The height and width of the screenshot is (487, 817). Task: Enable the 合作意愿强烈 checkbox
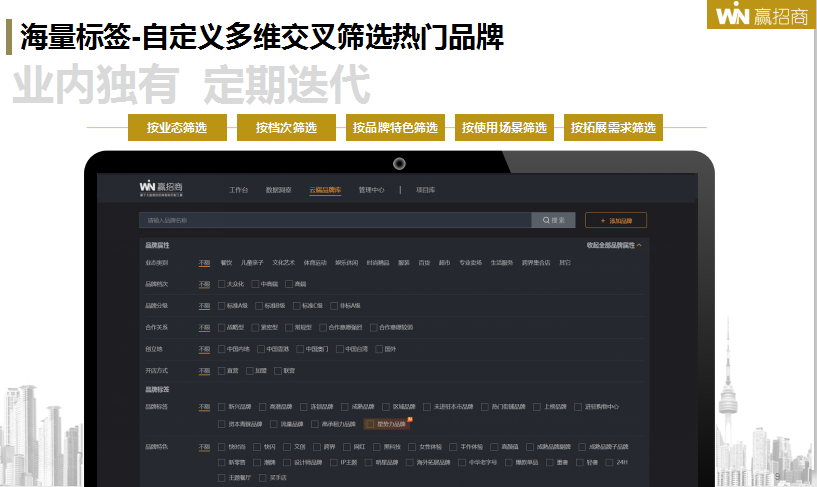coord(323,328)
